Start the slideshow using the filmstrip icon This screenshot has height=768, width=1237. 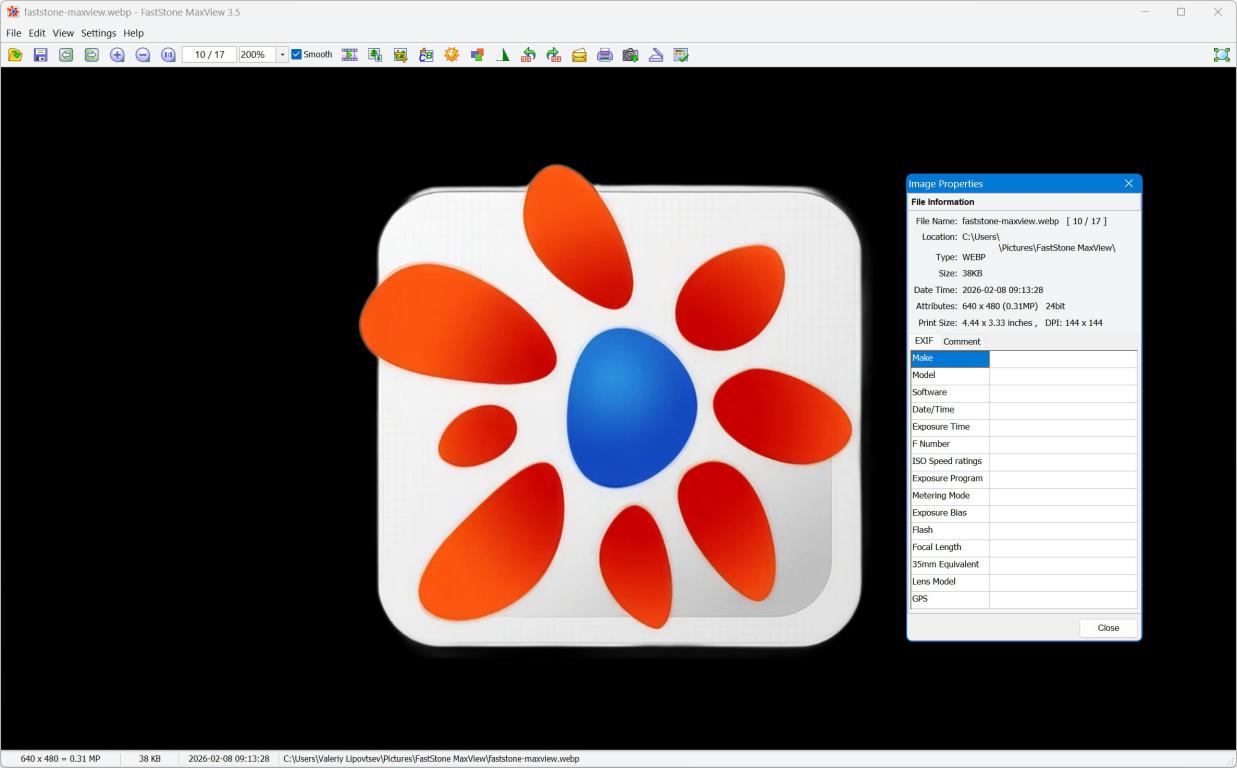coord(349,55)
